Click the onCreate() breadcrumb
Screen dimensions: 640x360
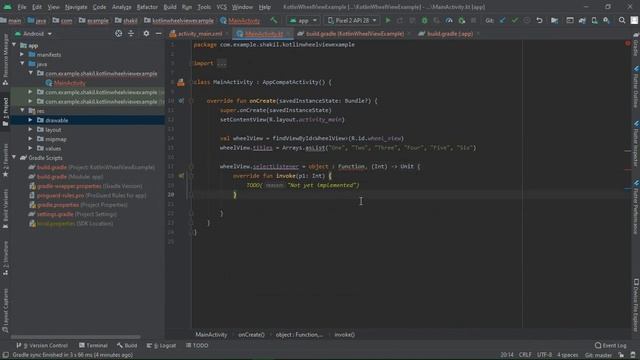(x=251, y=335)
